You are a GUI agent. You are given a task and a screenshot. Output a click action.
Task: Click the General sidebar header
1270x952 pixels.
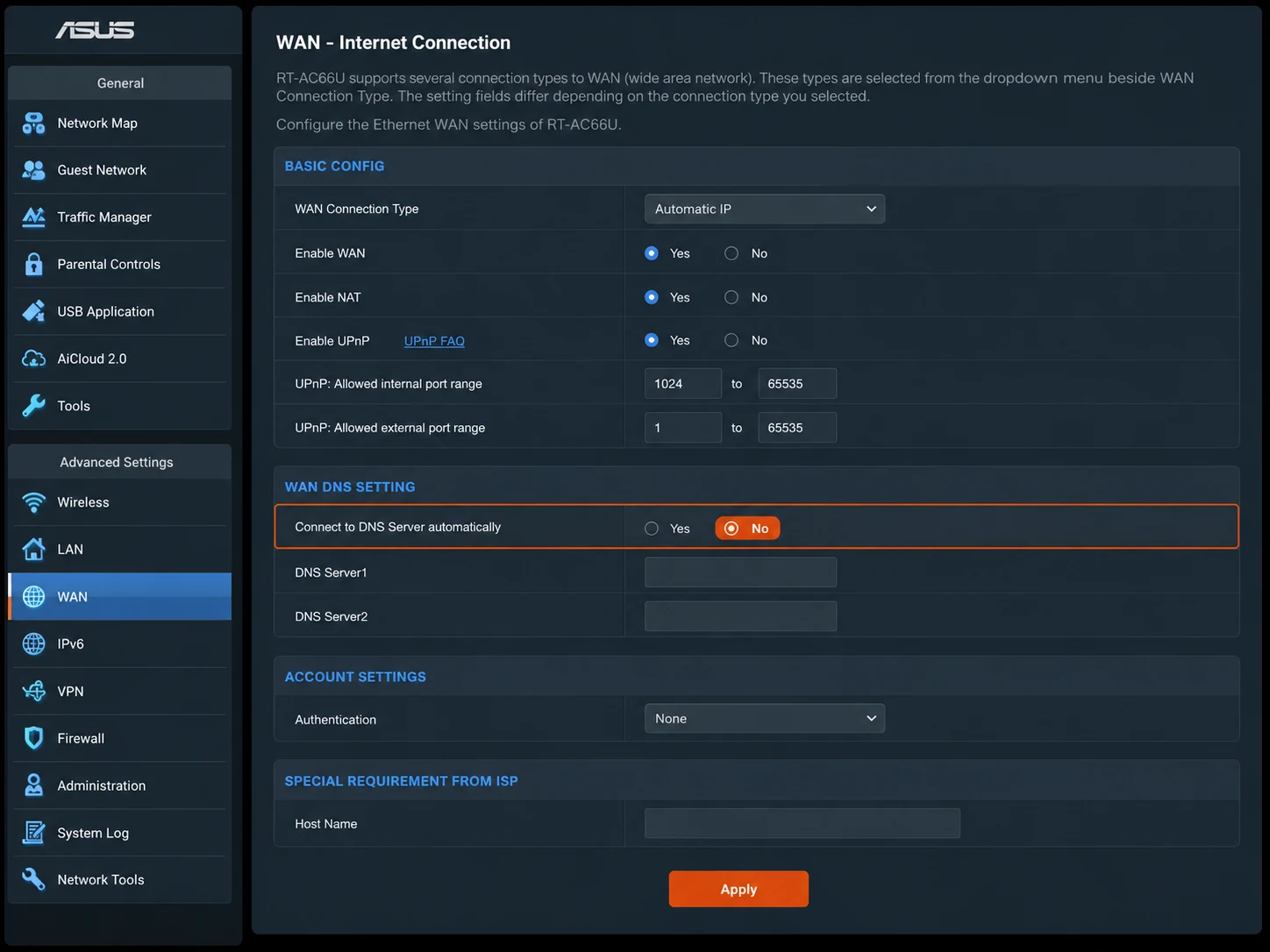(x=120, y=83)
